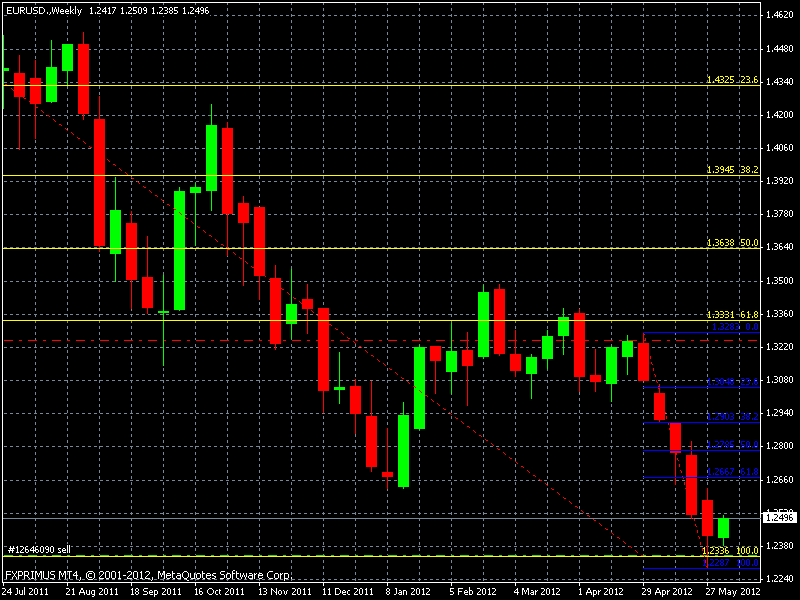Click the 1.3780 price scale value

click(x=780, y=214)
